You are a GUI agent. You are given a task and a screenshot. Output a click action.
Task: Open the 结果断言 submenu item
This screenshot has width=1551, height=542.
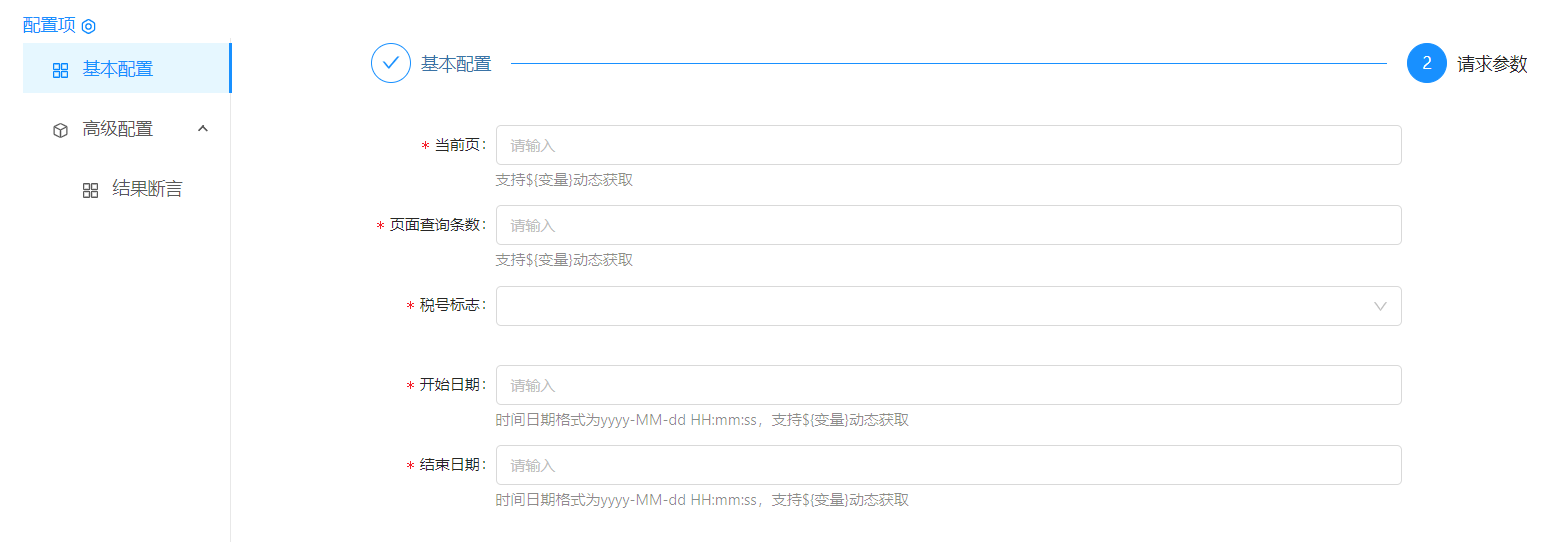147,189
